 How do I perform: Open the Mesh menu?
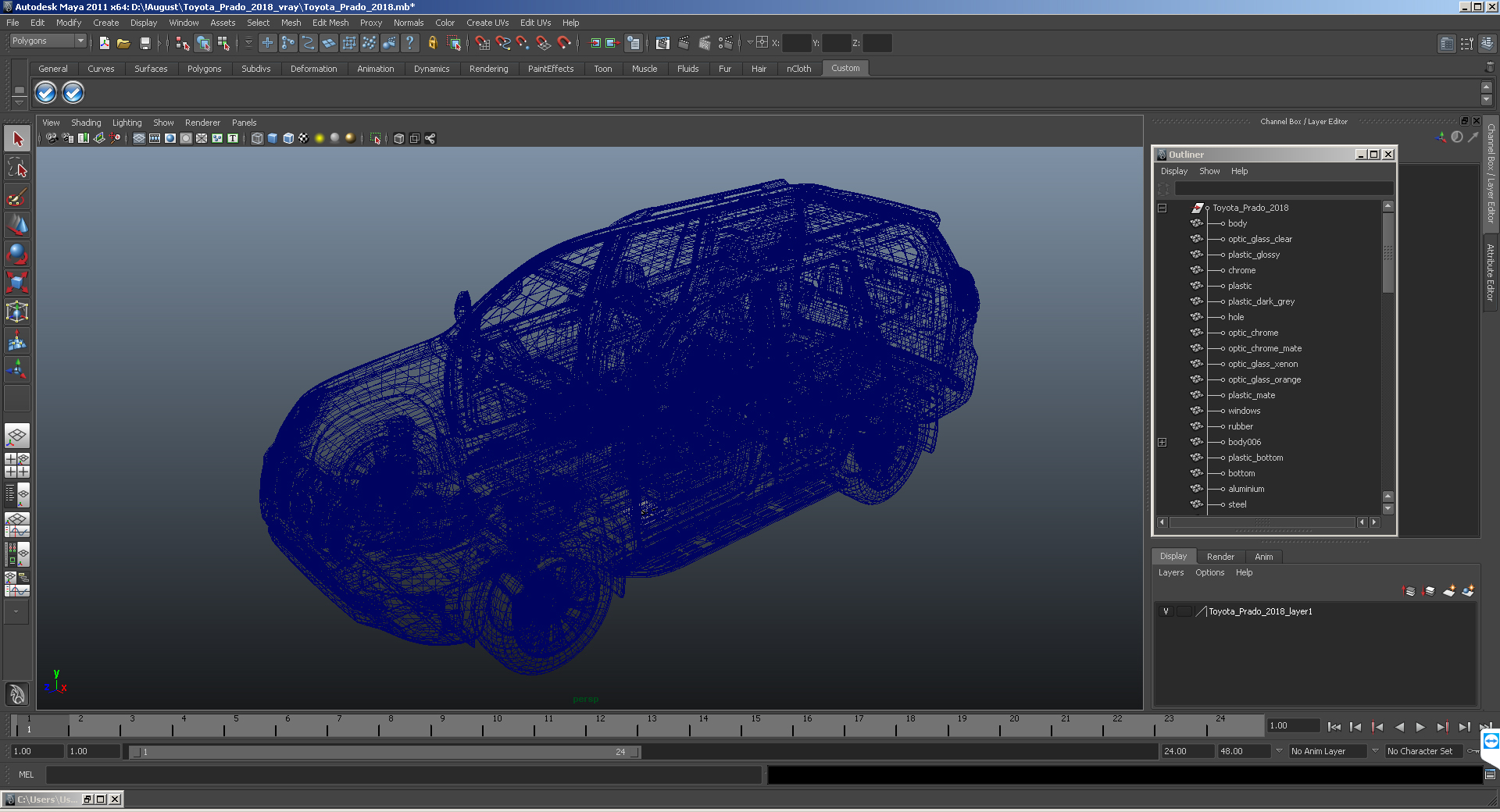pos(291,23)
